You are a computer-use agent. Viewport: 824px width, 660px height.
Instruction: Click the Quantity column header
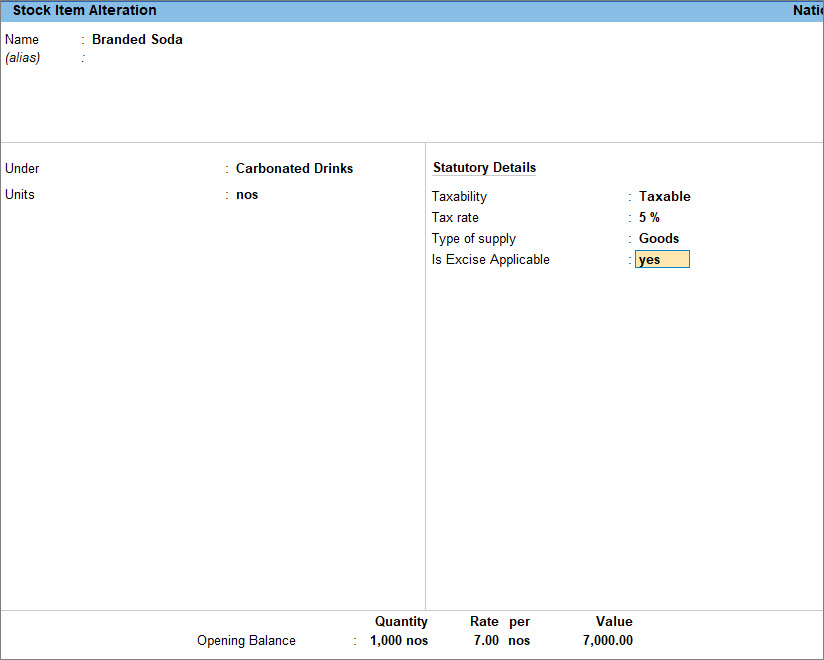(401, 621)
